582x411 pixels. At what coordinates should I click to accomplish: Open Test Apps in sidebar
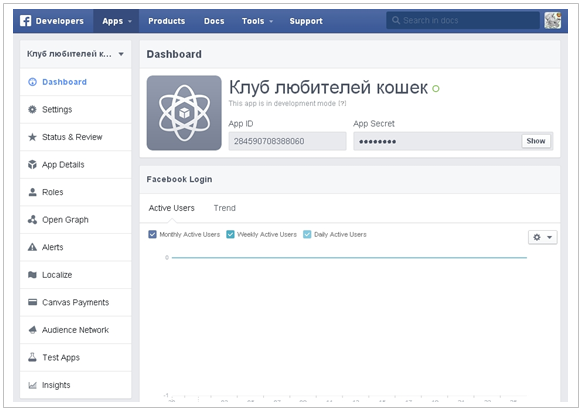point(76,357)
